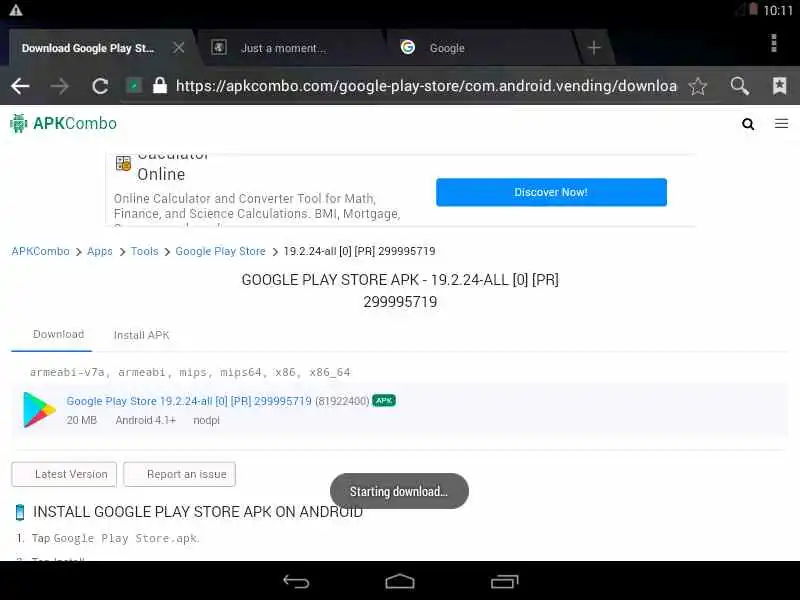Open a new tab with plus button
Screen dimensions: 800x600
click(x=594, y=48)
